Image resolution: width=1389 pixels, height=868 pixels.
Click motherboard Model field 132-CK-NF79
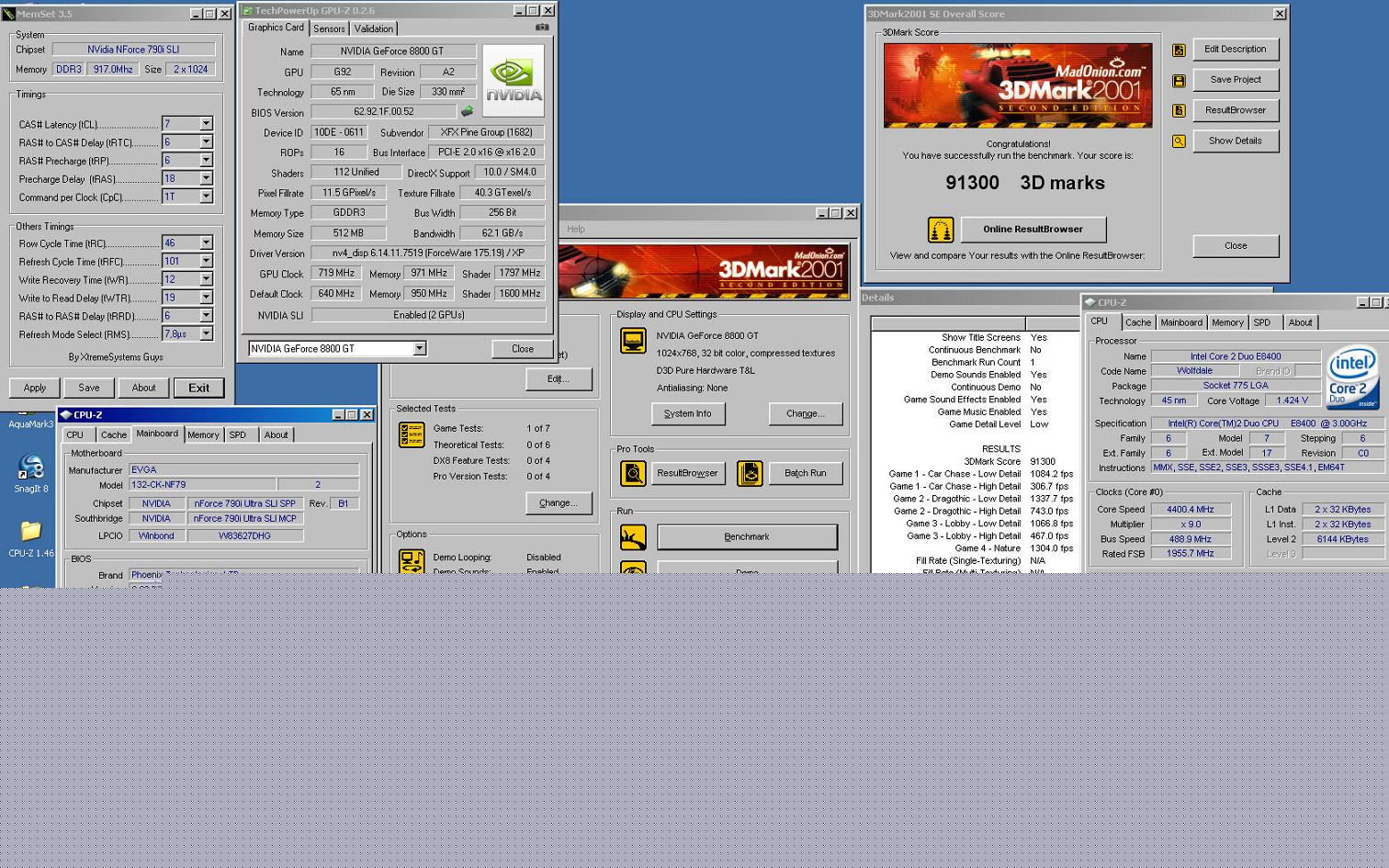pyautogui.click(x=202, y=484)
